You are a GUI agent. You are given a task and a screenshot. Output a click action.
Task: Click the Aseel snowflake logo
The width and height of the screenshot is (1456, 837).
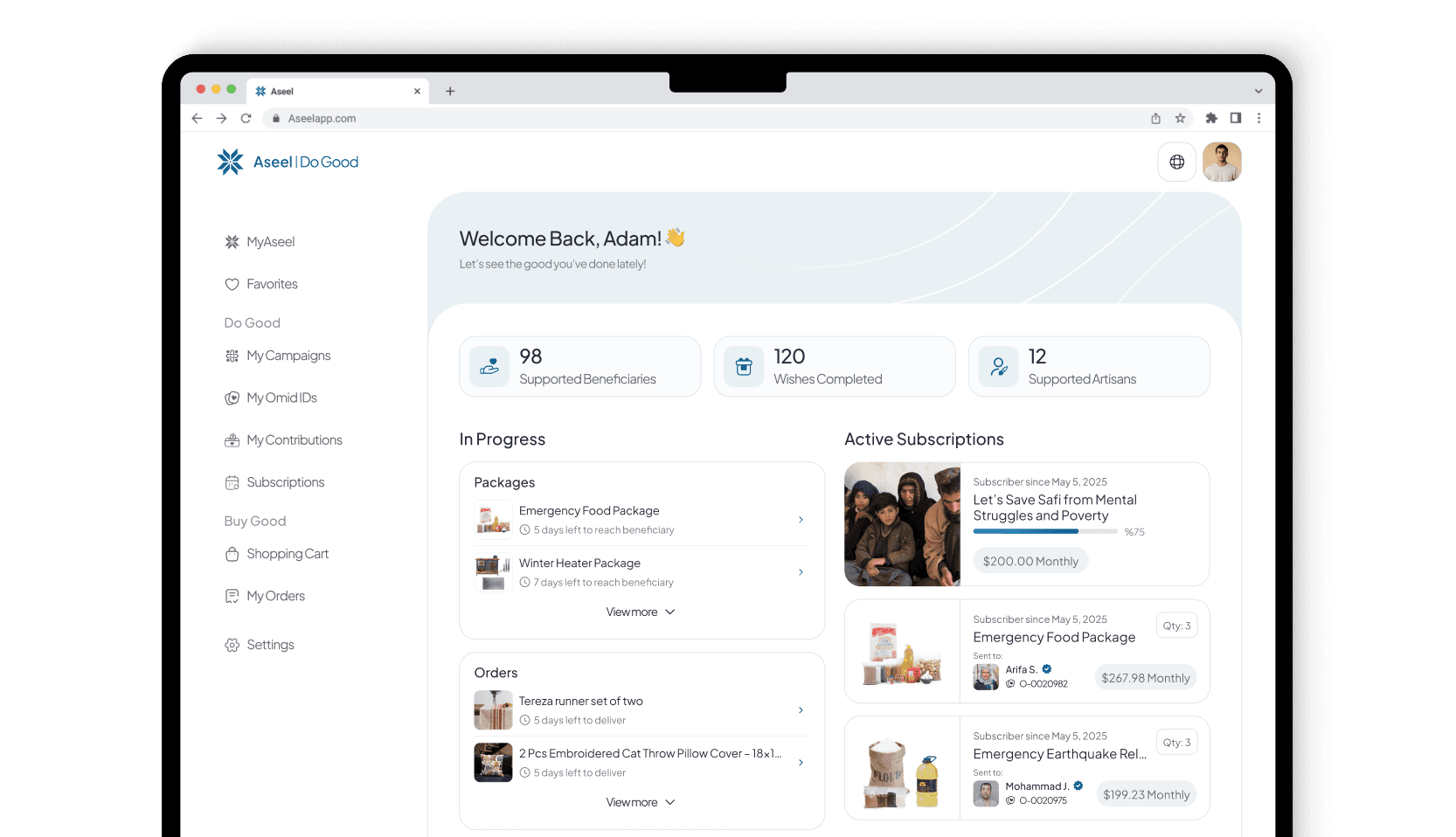[230, 162]
